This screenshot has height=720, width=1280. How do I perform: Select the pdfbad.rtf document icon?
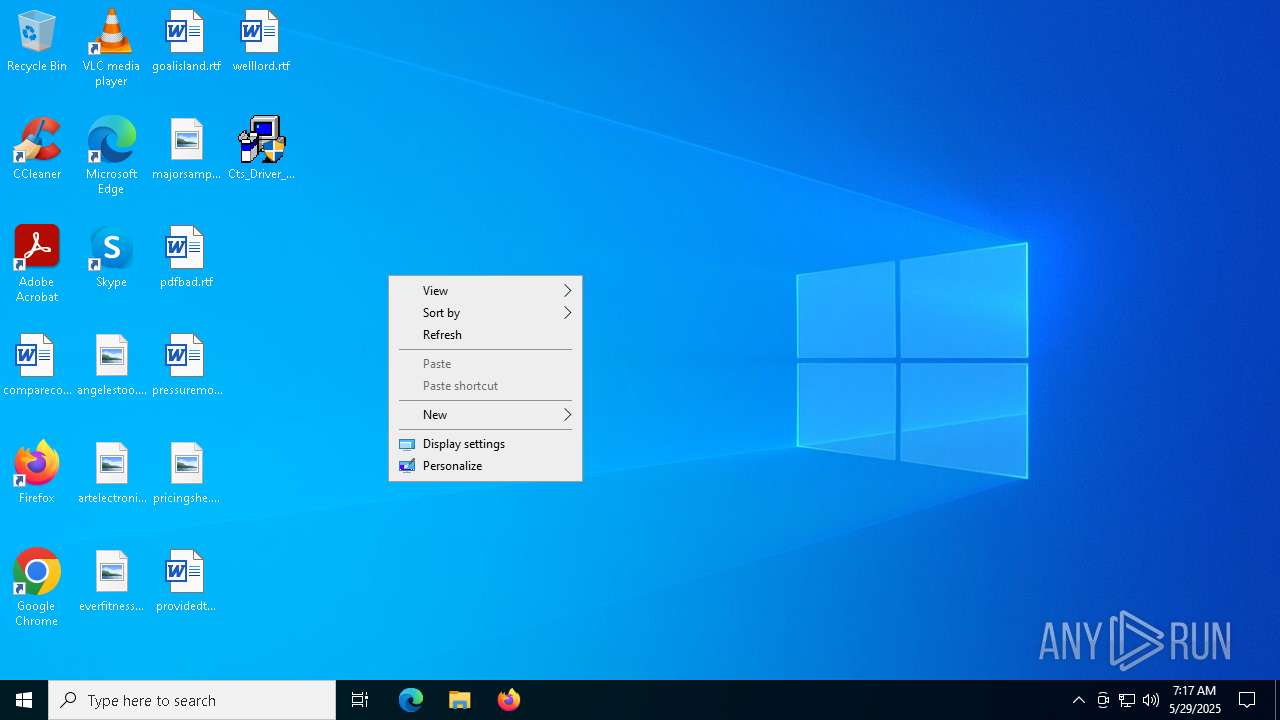pos(186,257)
